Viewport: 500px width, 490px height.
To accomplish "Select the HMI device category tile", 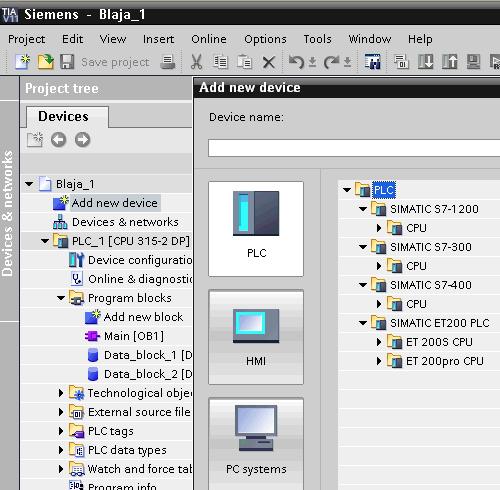I will 256,337.
